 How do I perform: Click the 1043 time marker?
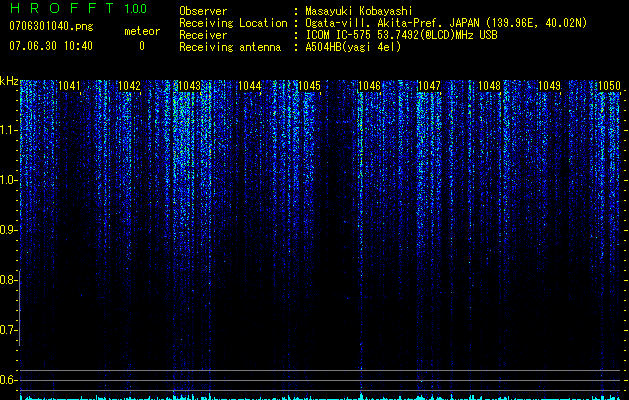[x=189, y=86]
